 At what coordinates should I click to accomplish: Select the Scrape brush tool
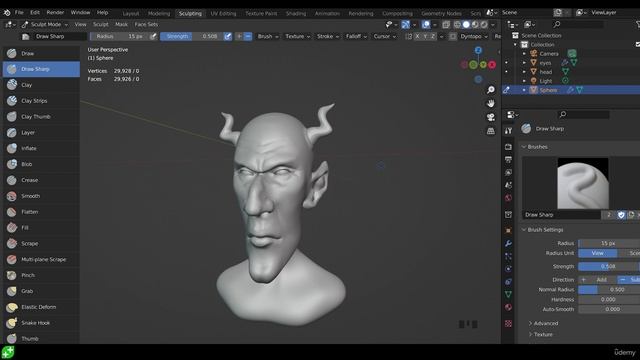point(41,244)
